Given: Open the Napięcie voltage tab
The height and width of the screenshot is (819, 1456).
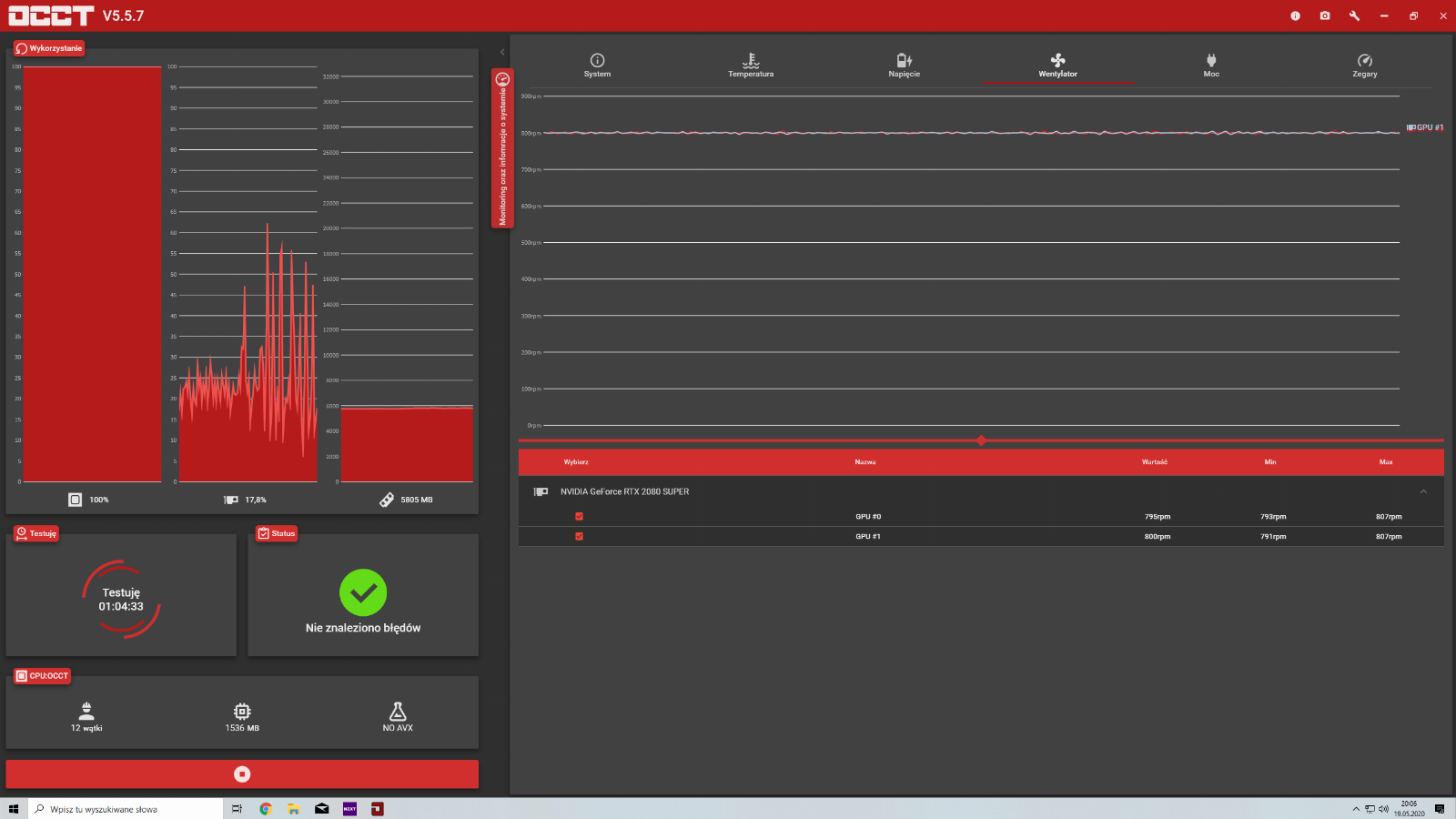Looking at the screenshot, I should pyautogui.click(x=904, y=66).
